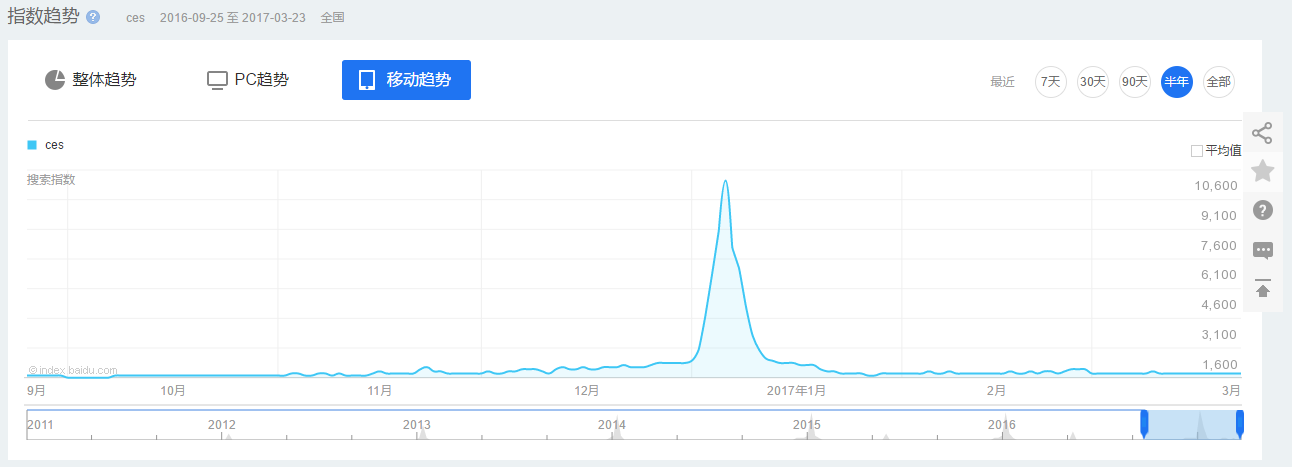Switch to PC趋势 tab

pos(248,80)
